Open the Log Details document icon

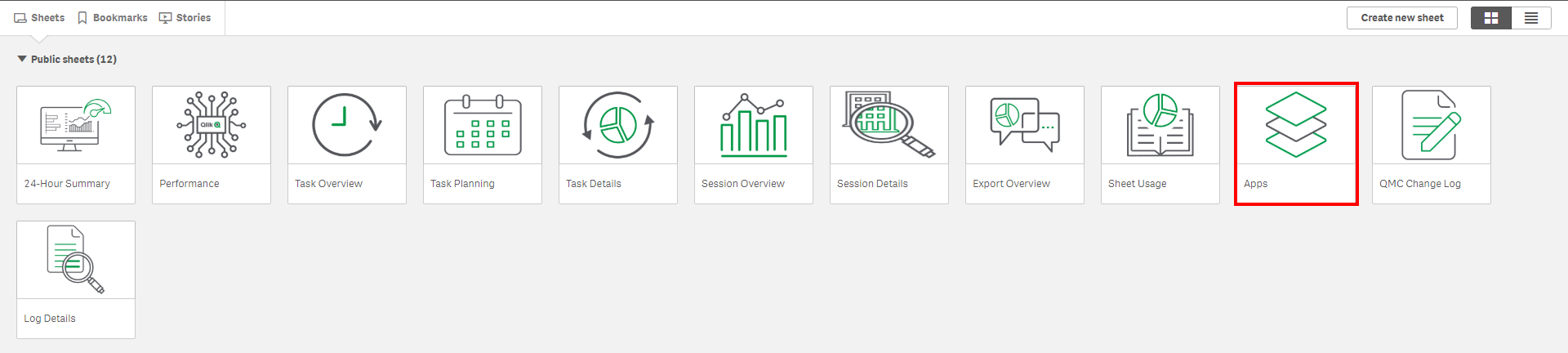click(x=76, y=260)
